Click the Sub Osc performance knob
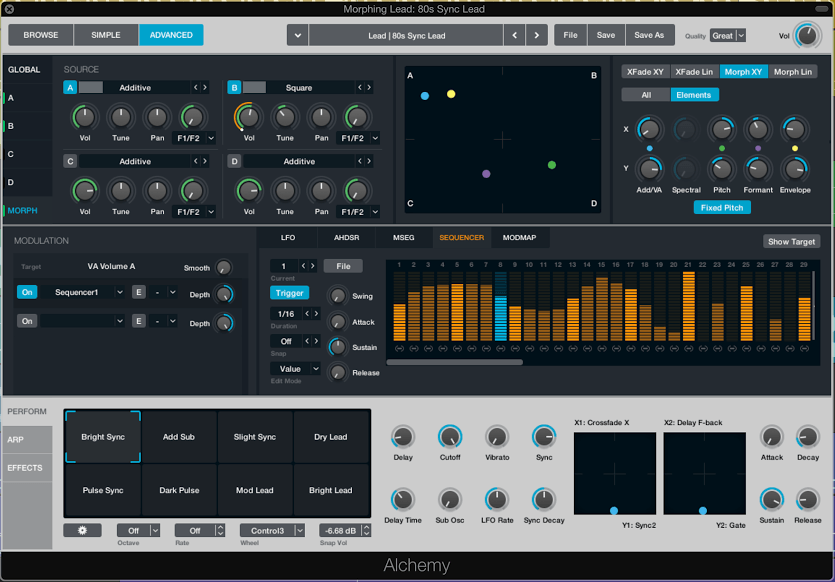Screen dimensions: 835x582 (x=450, y=500)
